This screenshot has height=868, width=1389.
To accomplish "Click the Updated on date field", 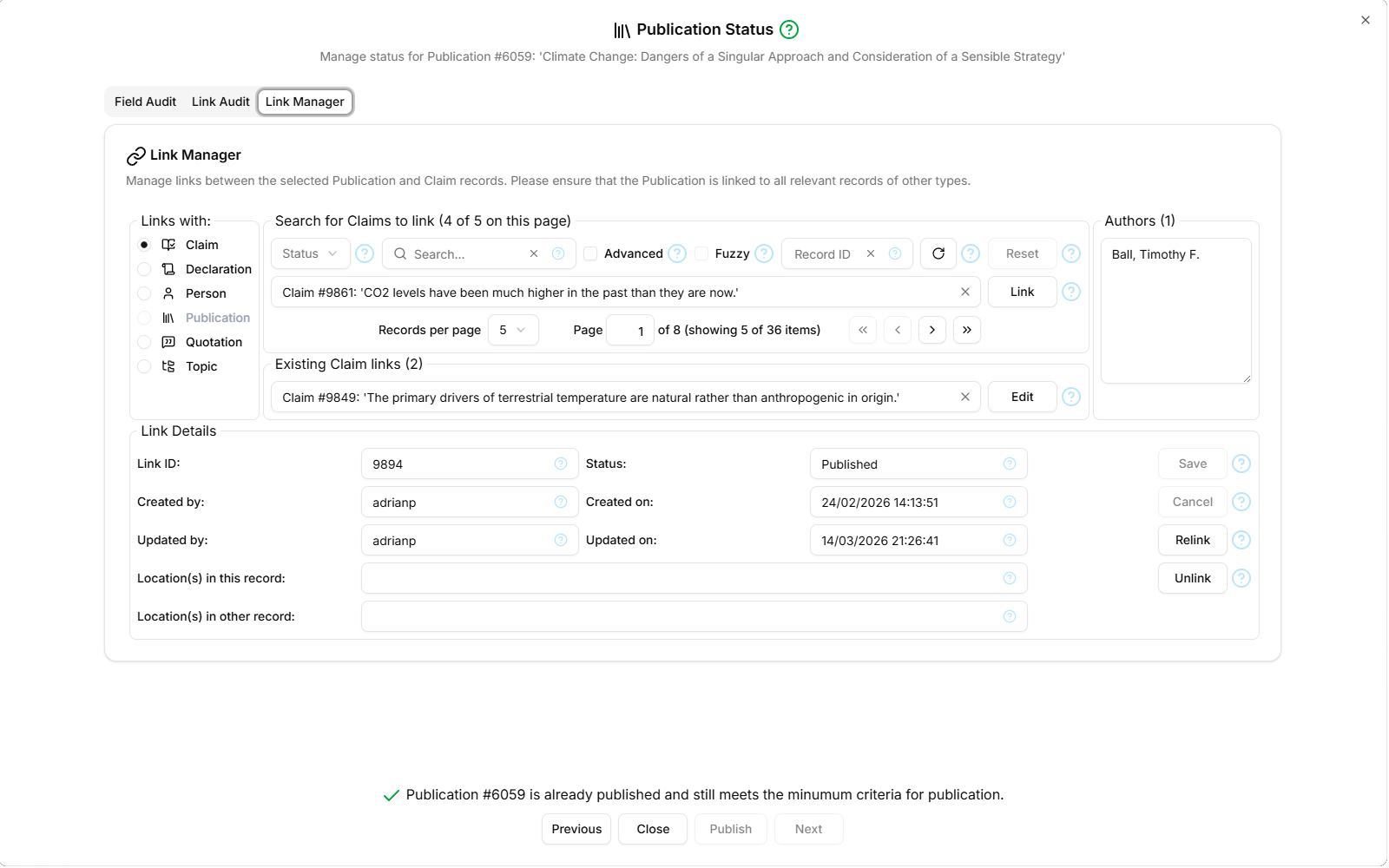I will click(918, 540).
